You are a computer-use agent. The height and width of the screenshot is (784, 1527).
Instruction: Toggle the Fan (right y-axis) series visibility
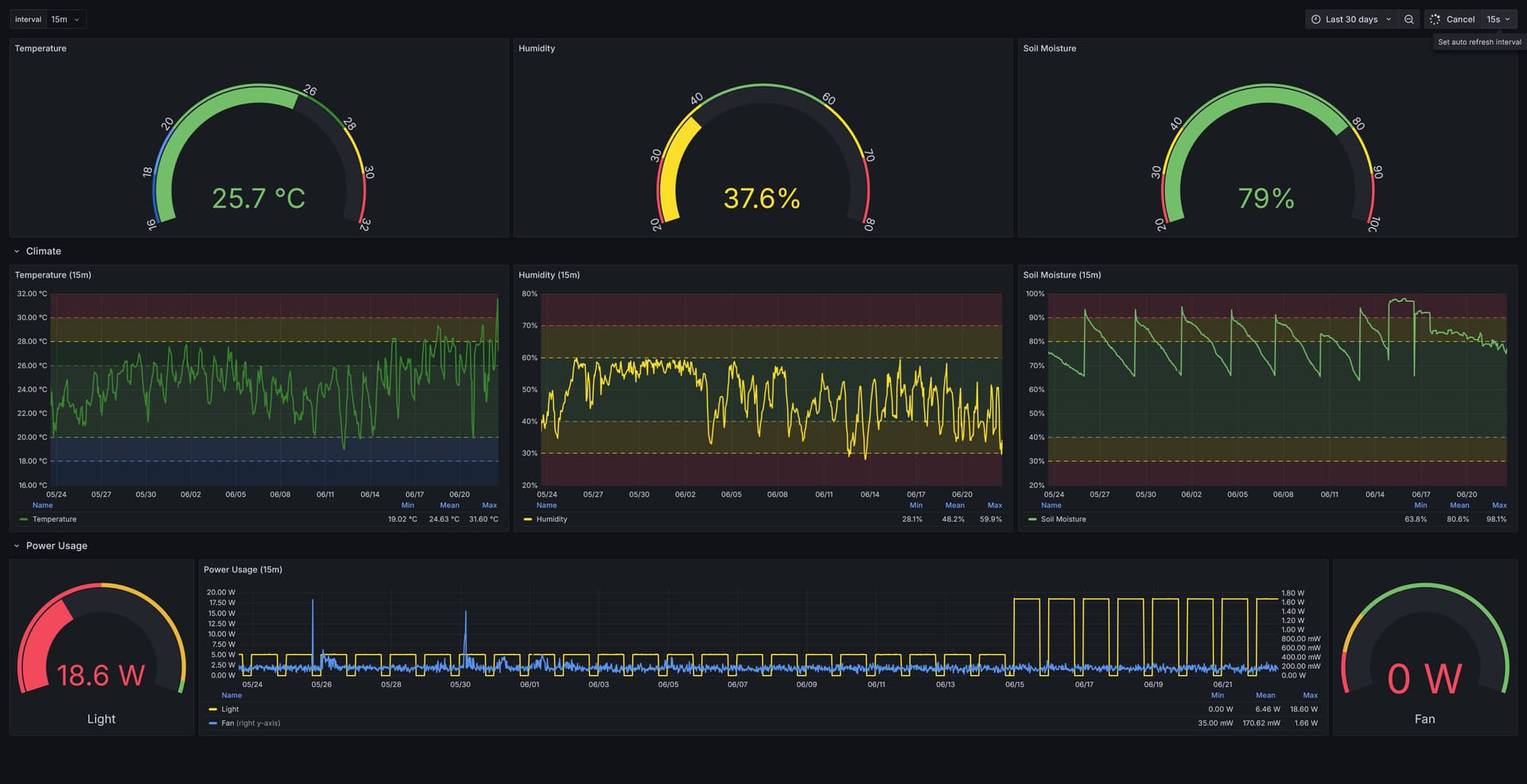click(x=250, y=724)
